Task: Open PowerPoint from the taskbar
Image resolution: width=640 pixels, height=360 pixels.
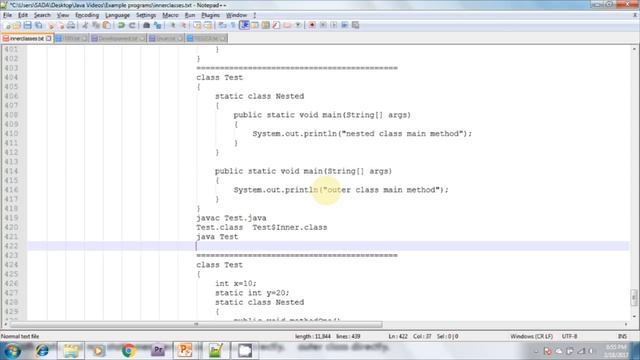Action: pos(184,351)
